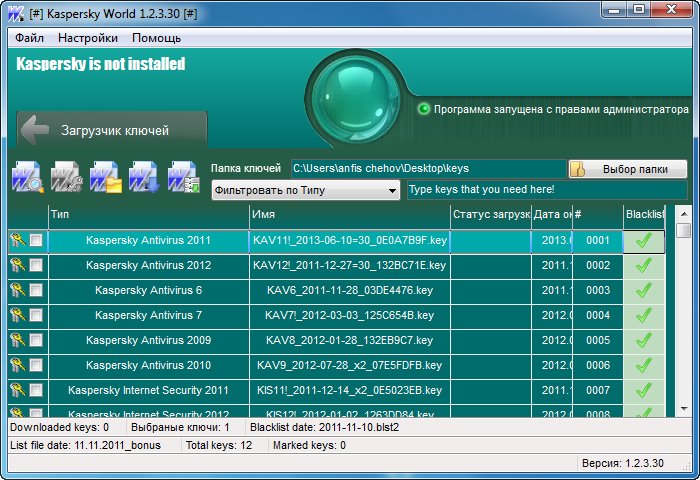Click the key icon on Kaspersky Internet Security 2011 row
The width and height of the screenshot is (700, 480).
pos(18,390)
